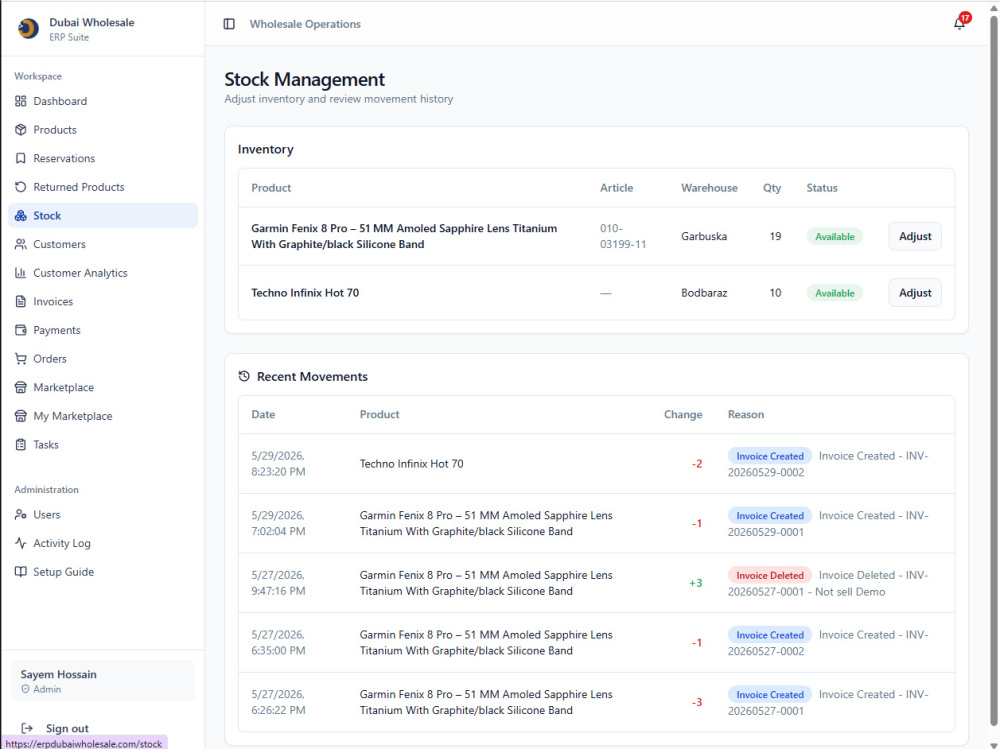Click the My Marketplace store icon
1000x749 pixels.
point(21,416)
